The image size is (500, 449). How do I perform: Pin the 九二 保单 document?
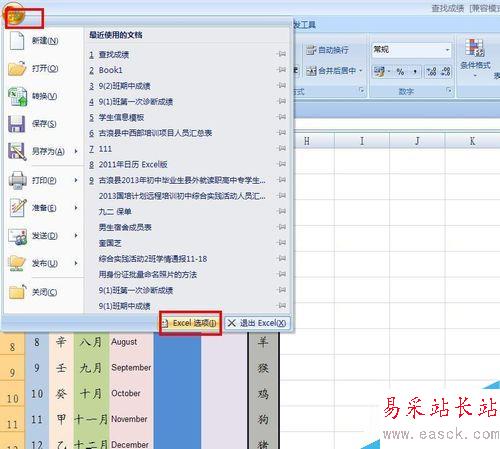282,211
